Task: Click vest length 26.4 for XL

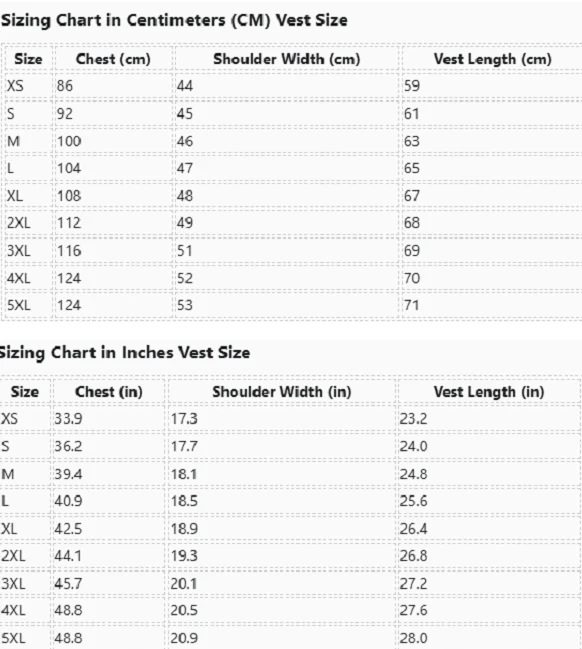Action: [413, 529]
